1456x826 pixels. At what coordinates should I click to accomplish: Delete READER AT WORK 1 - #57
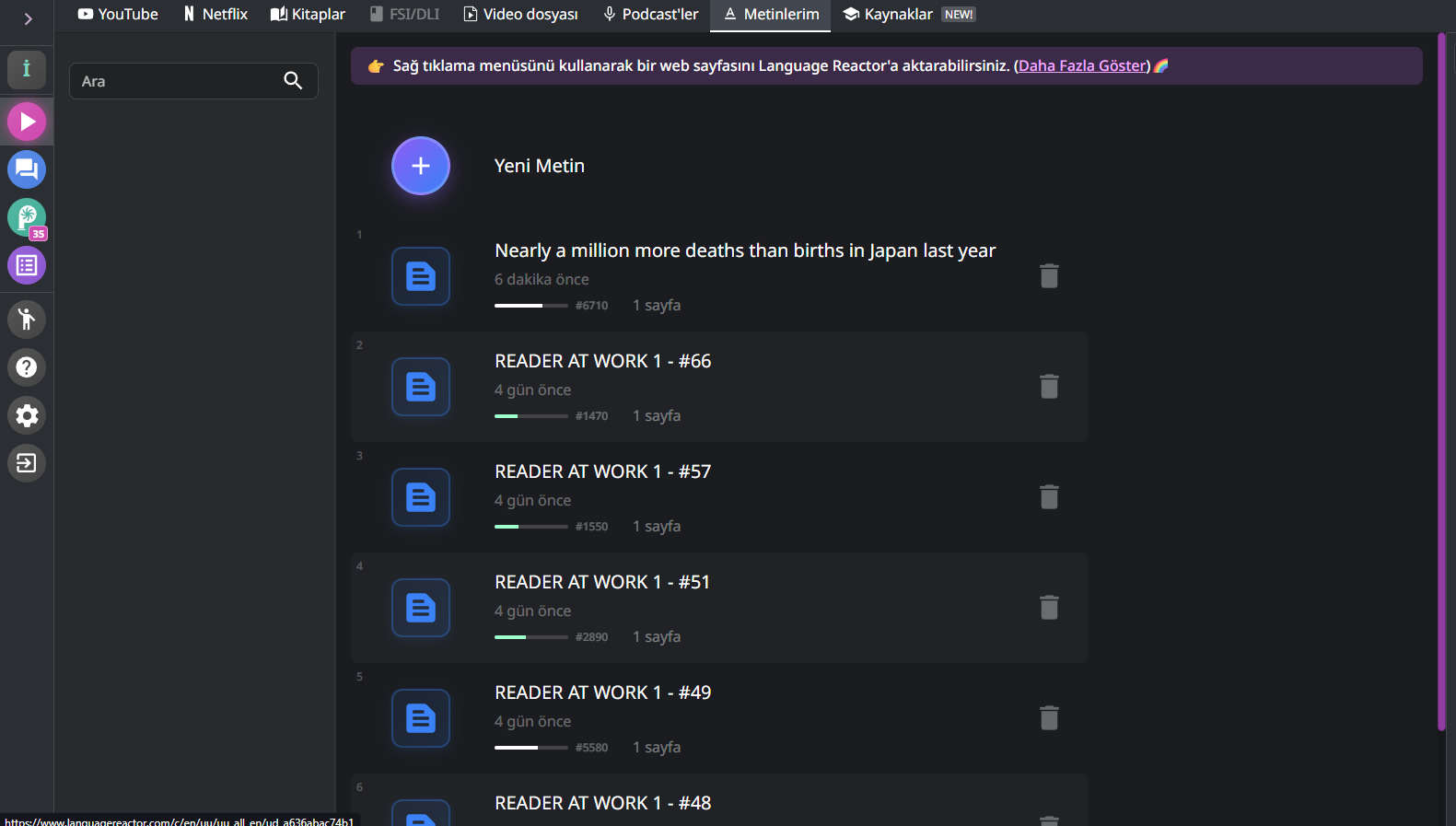tap(1049, 497)
